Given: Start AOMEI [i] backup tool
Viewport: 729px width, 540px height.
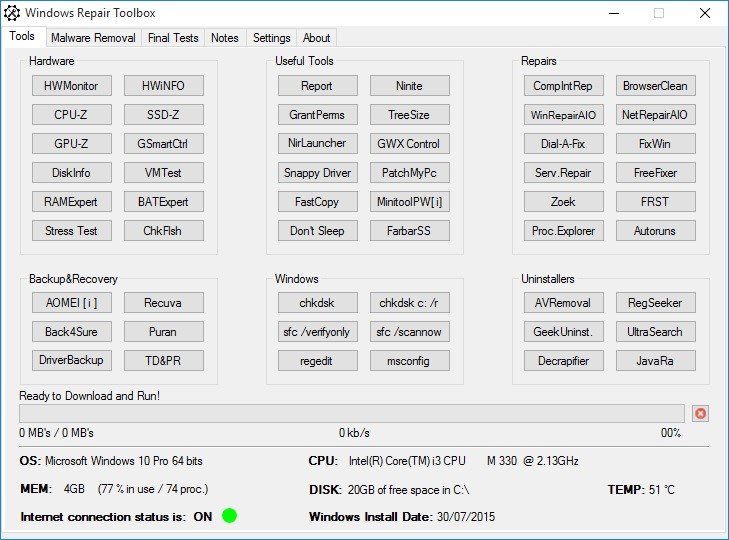Looking at the screenshot, I should click(72, 303).
